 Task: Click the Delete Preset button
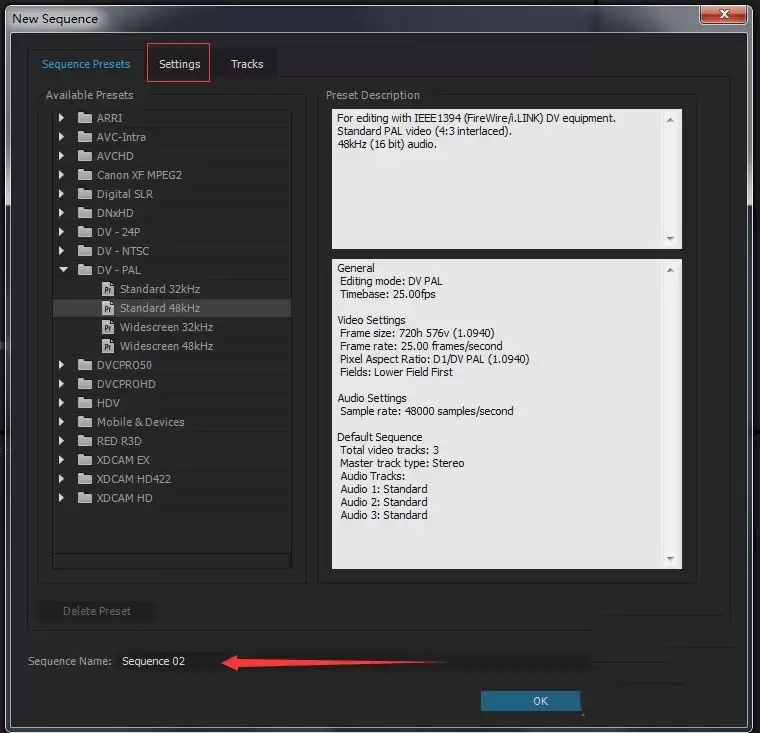pos(97,611)
